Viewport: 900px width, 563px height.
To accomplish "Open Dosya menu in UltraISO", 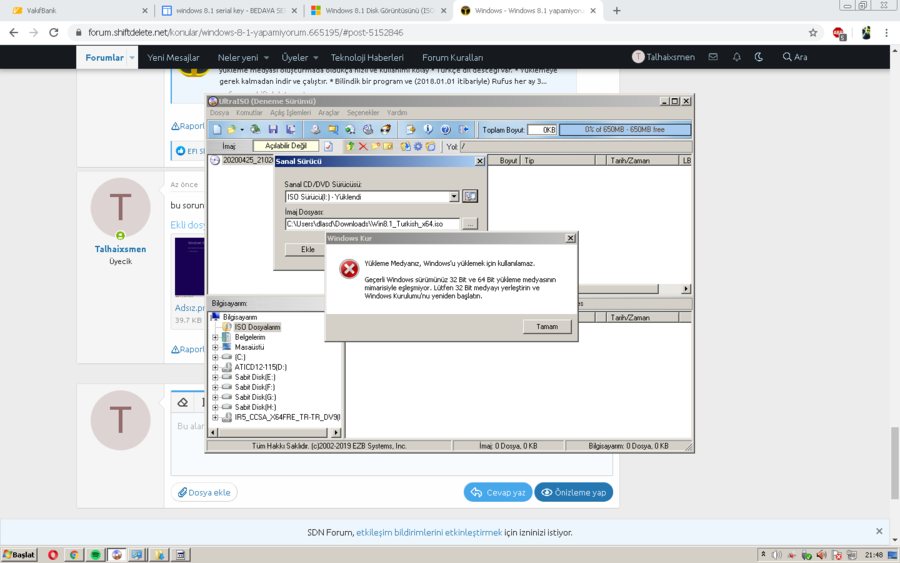I will (219, 112).
